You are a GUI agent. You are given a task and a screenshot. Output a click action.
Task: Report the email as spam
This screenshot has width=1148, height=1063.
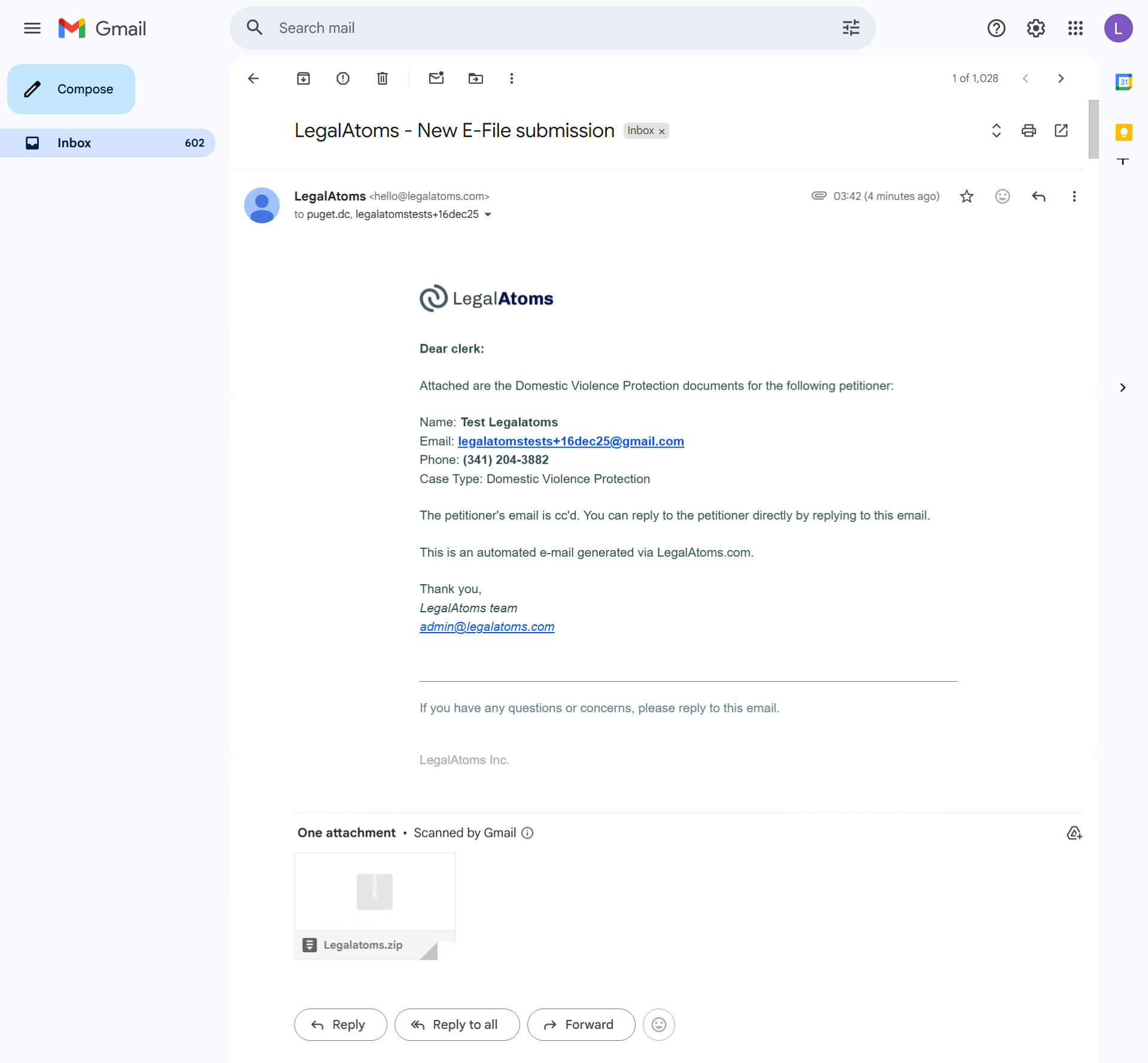pyautogui.click(x=343, y=78)
